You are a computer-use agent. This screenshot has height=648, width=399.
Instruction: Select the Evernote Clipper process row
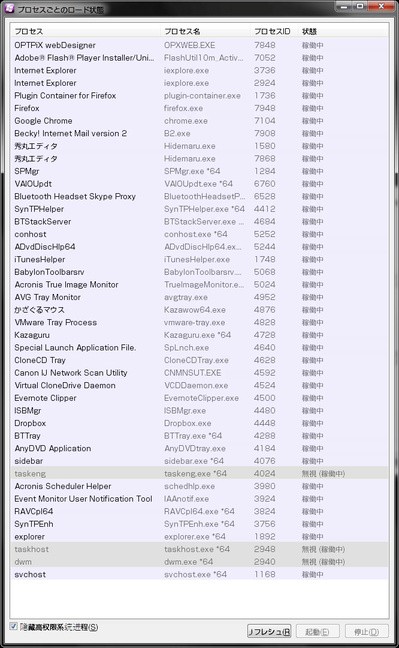coord(199,398)
